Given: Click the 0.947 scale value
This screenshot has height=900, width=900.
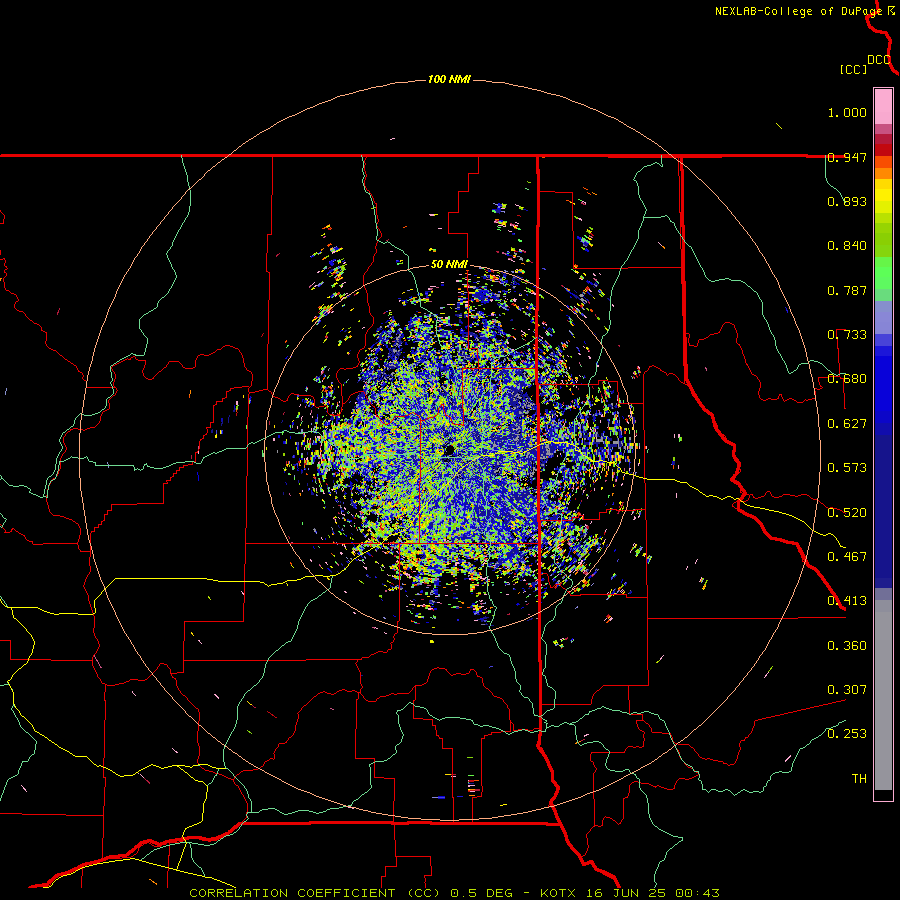Looking at the screenshot, I should click(847, 157).
